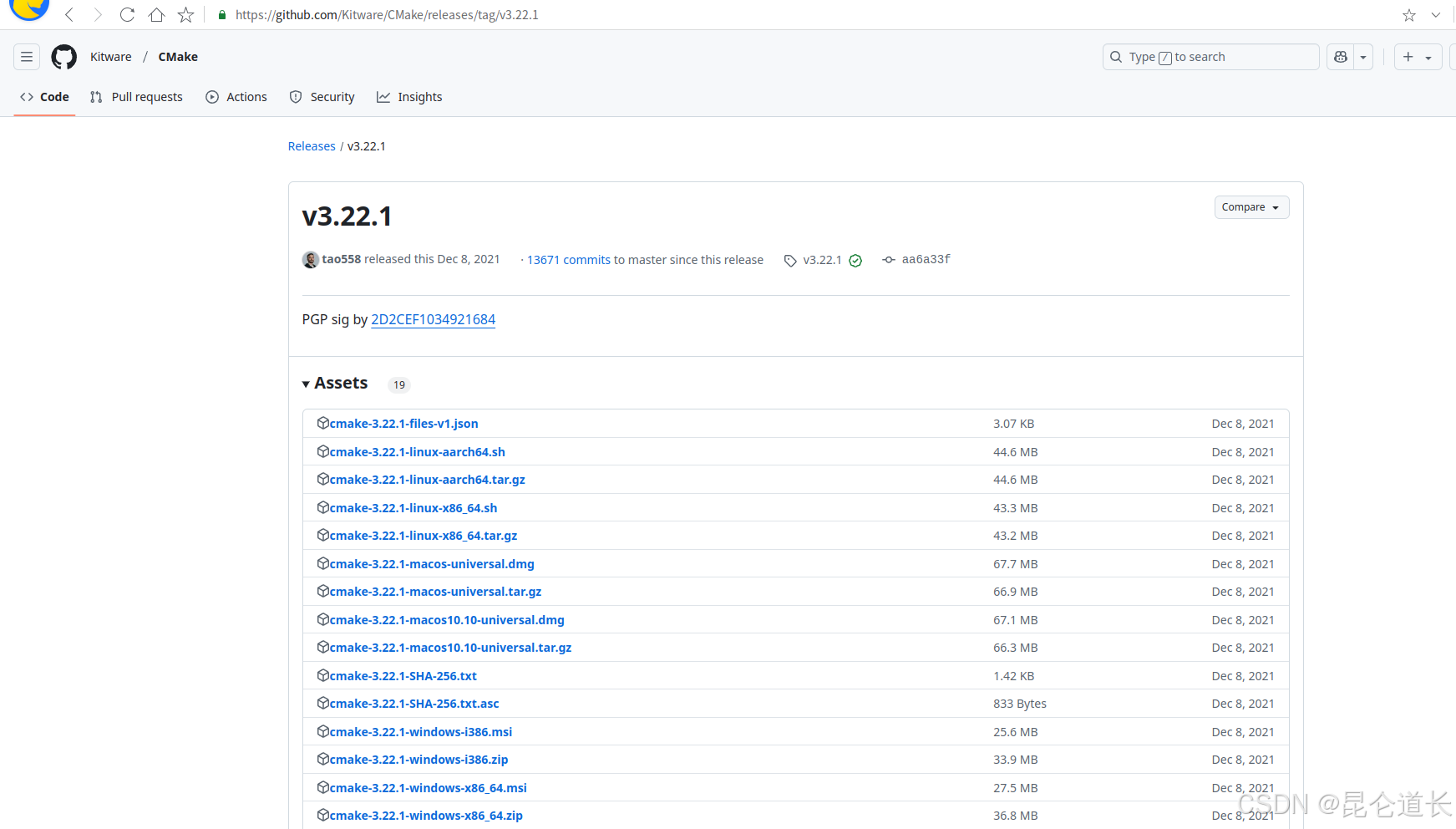This screenshot has height=829, width=1456.
Task: Download cmake-3.22.1-windows-i386.zip
Action: [x=419, y=760]
